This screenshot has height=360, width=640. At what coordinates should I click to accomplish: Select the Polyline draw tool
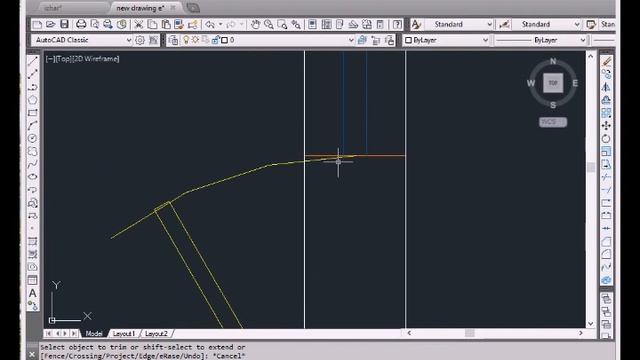[x=33, y=87]
